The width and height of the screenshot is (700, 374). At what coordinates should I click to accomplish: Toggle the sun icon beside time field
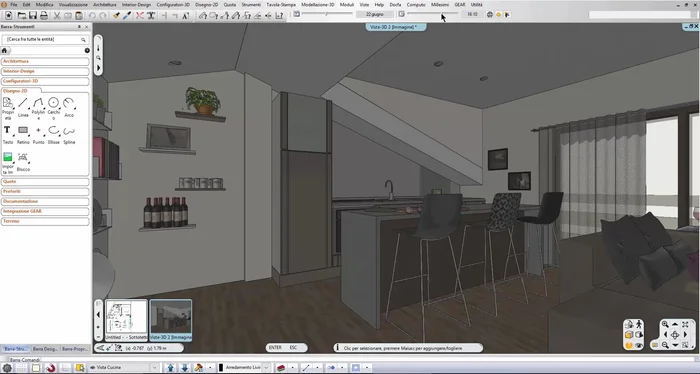pyautogui.click(x=499, y=15)
